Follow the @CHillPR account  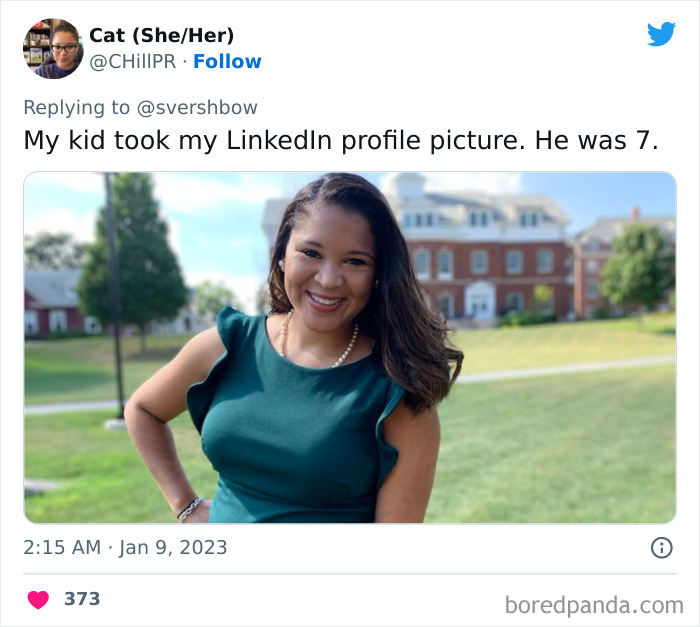[x=227, y=61]
